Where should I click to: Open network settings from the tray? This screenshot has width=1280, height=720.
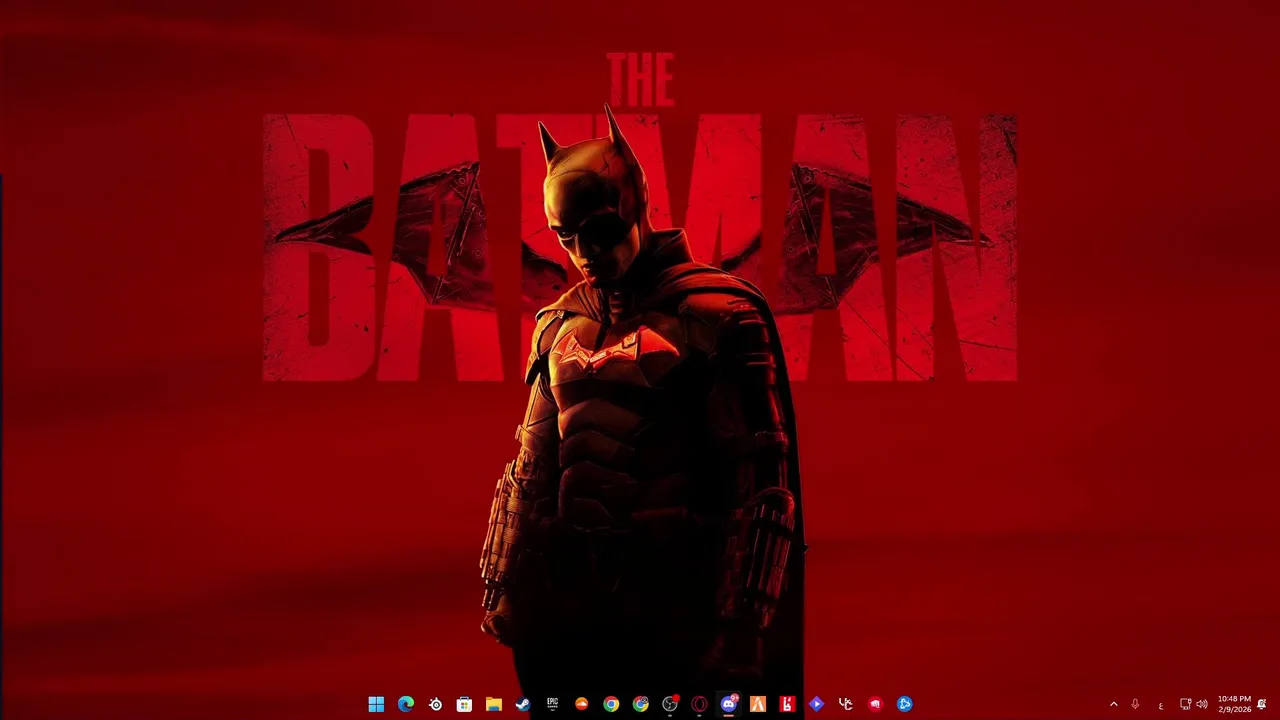coord(1185,704)
